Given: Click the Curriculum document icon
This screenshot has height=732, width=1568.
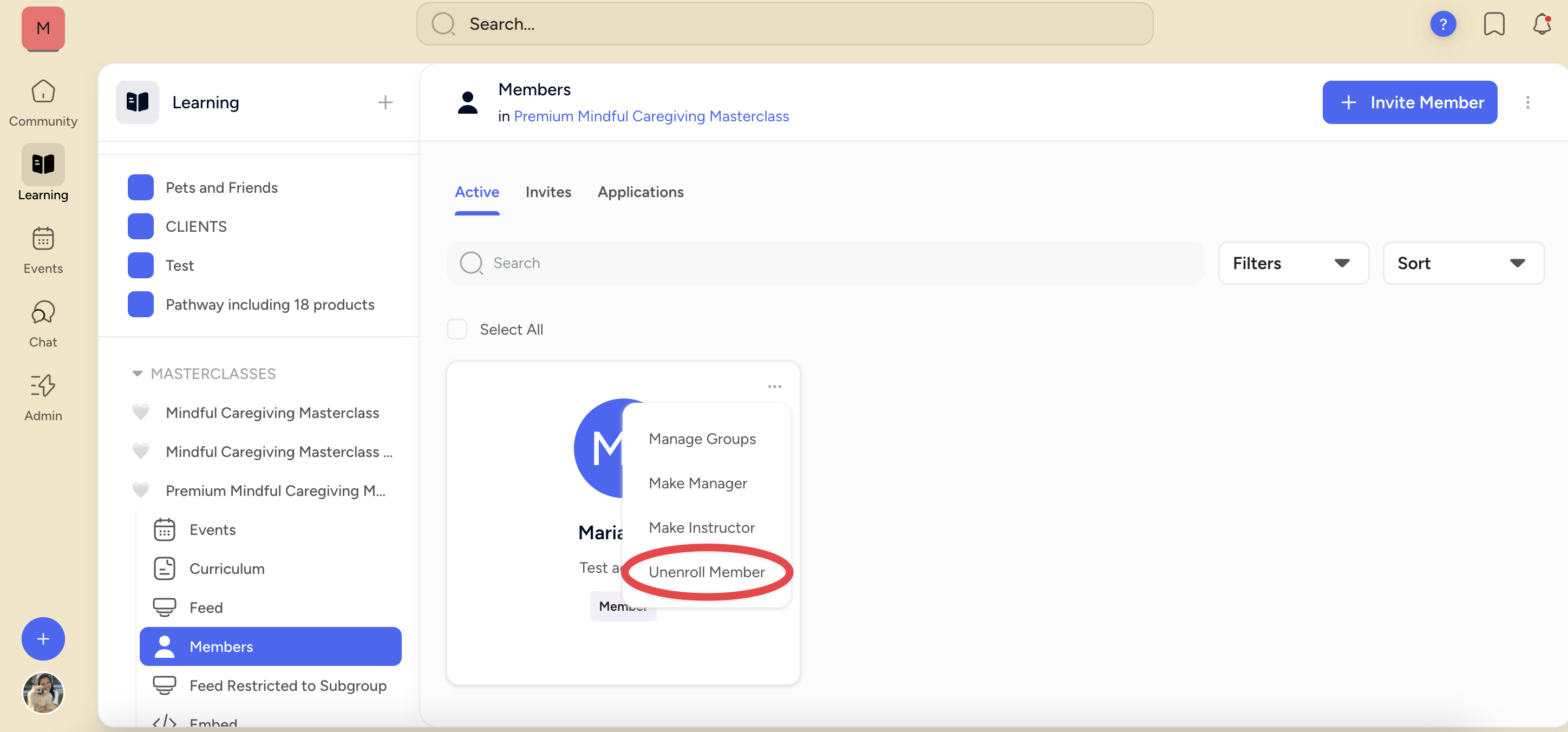Looking at the screenshot, I should (x=165, y=568).
